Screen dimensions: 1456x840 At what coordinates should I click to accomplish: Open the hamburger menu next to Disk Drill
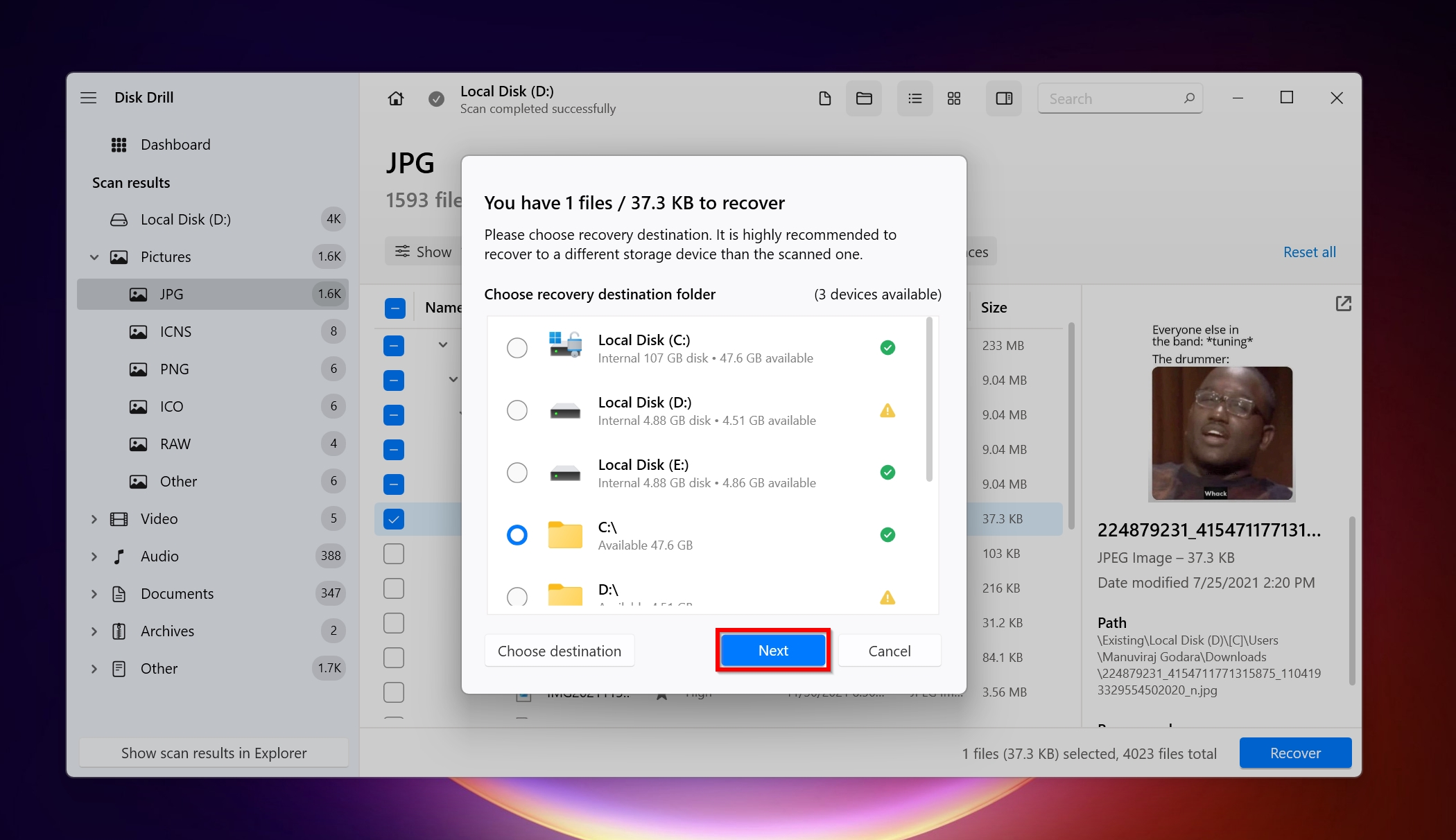88,98
